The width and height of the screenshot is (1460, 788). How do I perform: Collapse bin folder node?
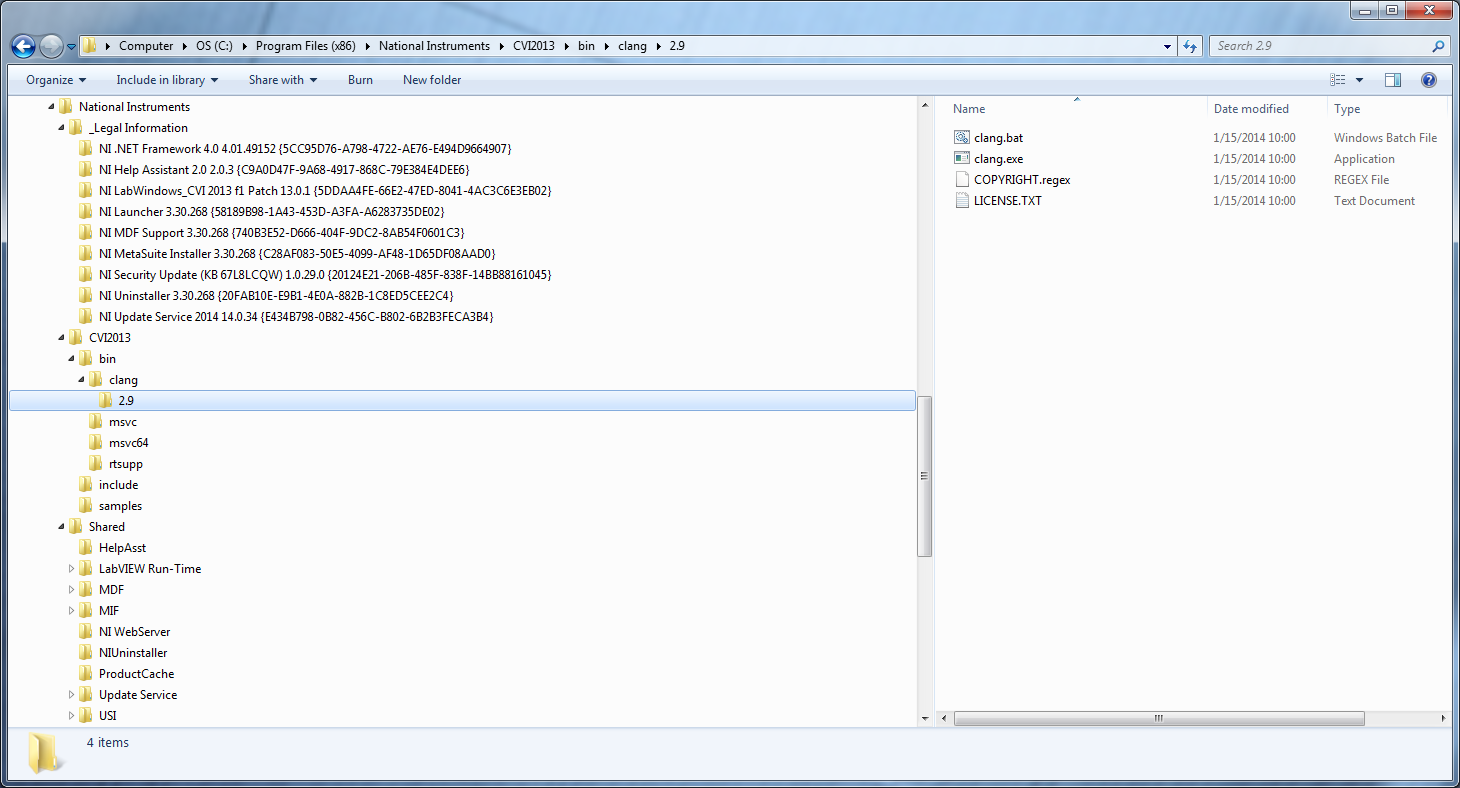coord(71,359)
